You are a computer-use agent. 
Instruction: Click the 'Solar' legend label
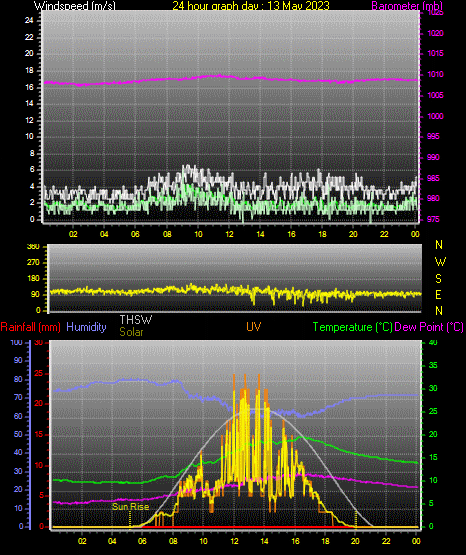pyautogui.click(x=131, y=332)
